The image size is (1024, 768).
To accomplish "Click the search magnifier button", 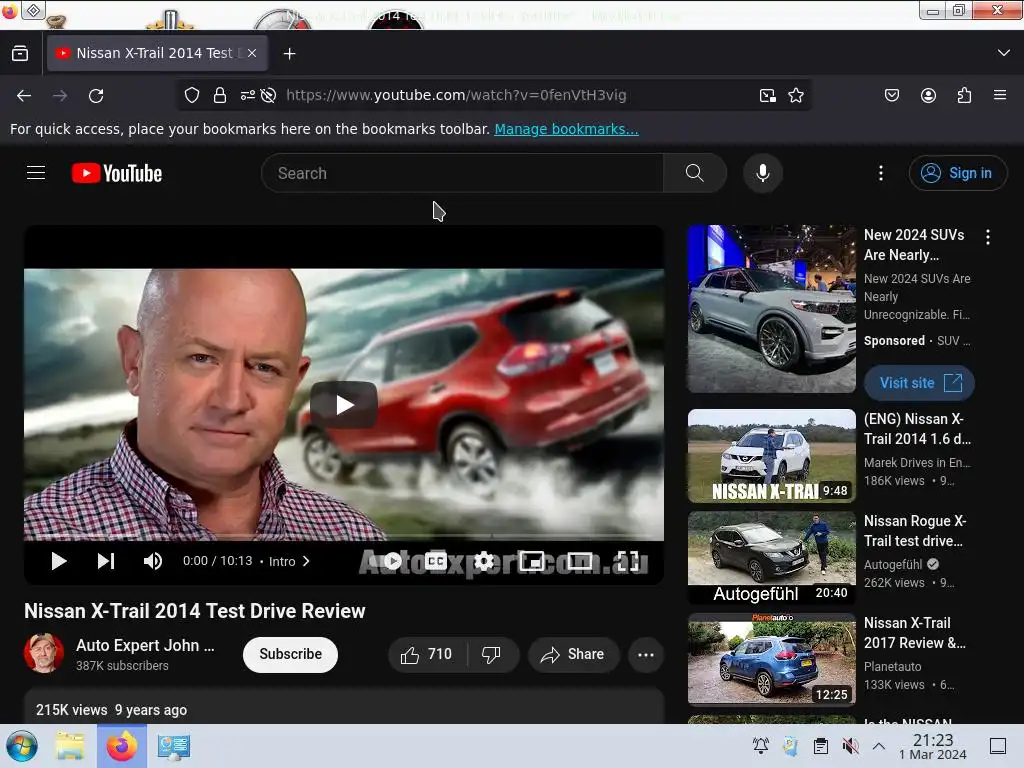I will (694, 173).
